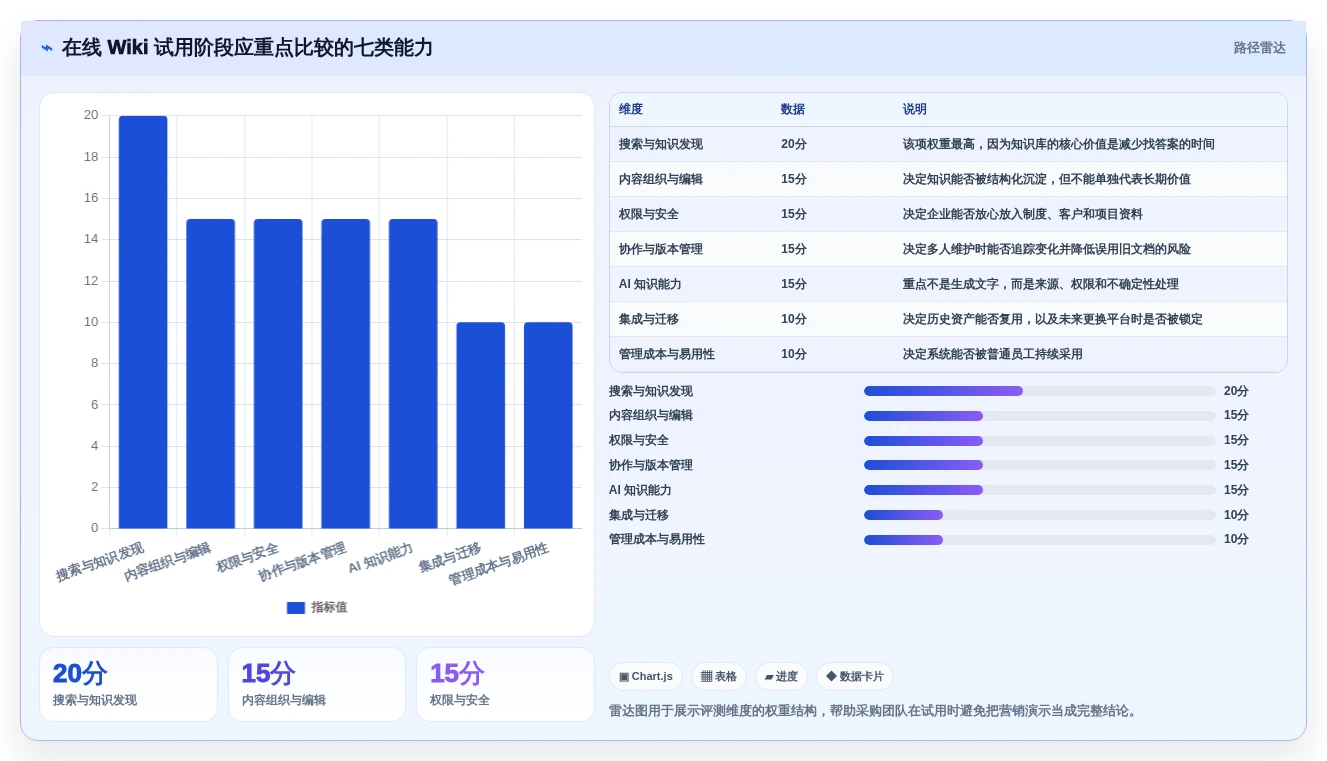
Task: Click the page title 在线 Wiki 试用阶段
Action: [247, 48]
